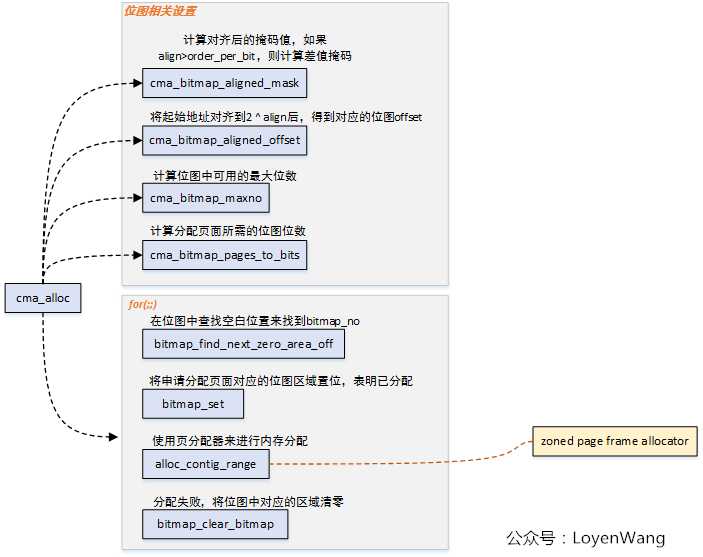Click the alloc_contig_range node

tap(206, 464)
